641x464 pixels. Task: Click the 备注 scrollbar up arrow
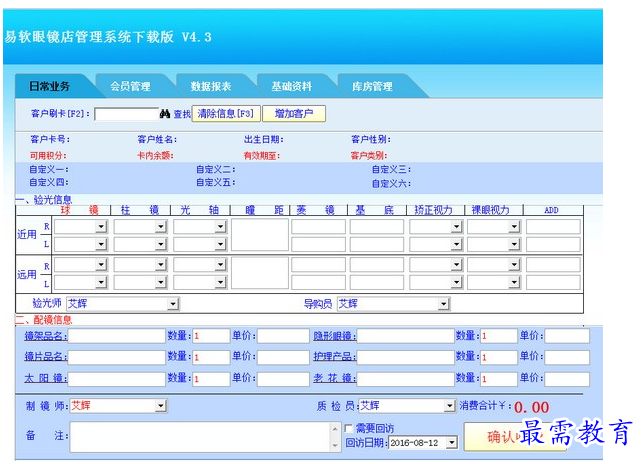[x=335, y=429]
